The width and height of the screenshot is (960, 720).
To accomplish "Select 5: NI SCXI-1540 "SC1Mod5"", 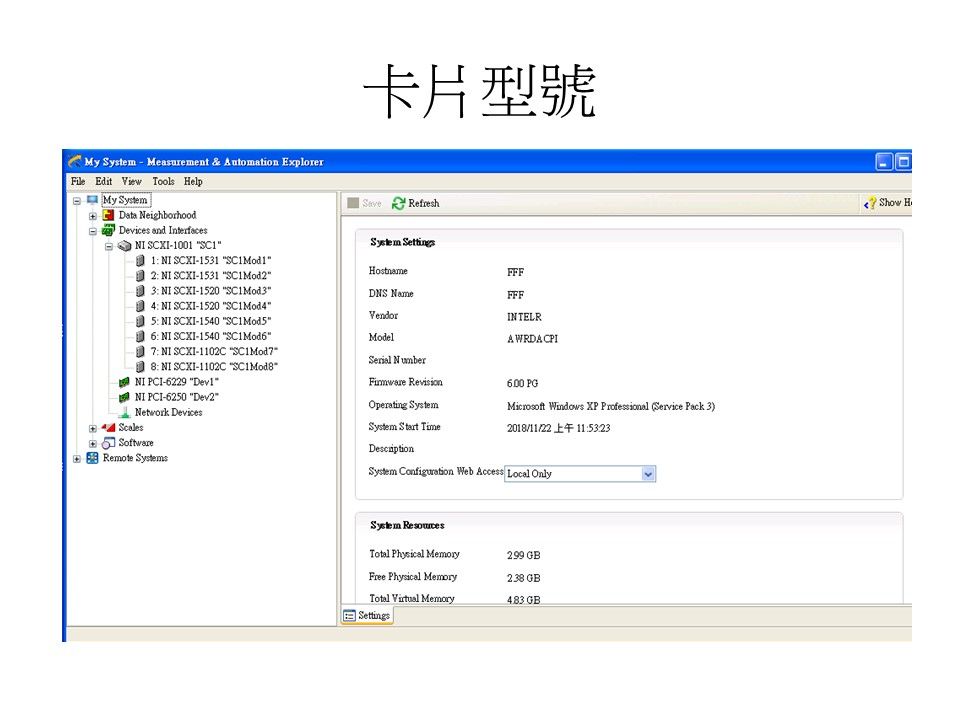I will point(211,321).
